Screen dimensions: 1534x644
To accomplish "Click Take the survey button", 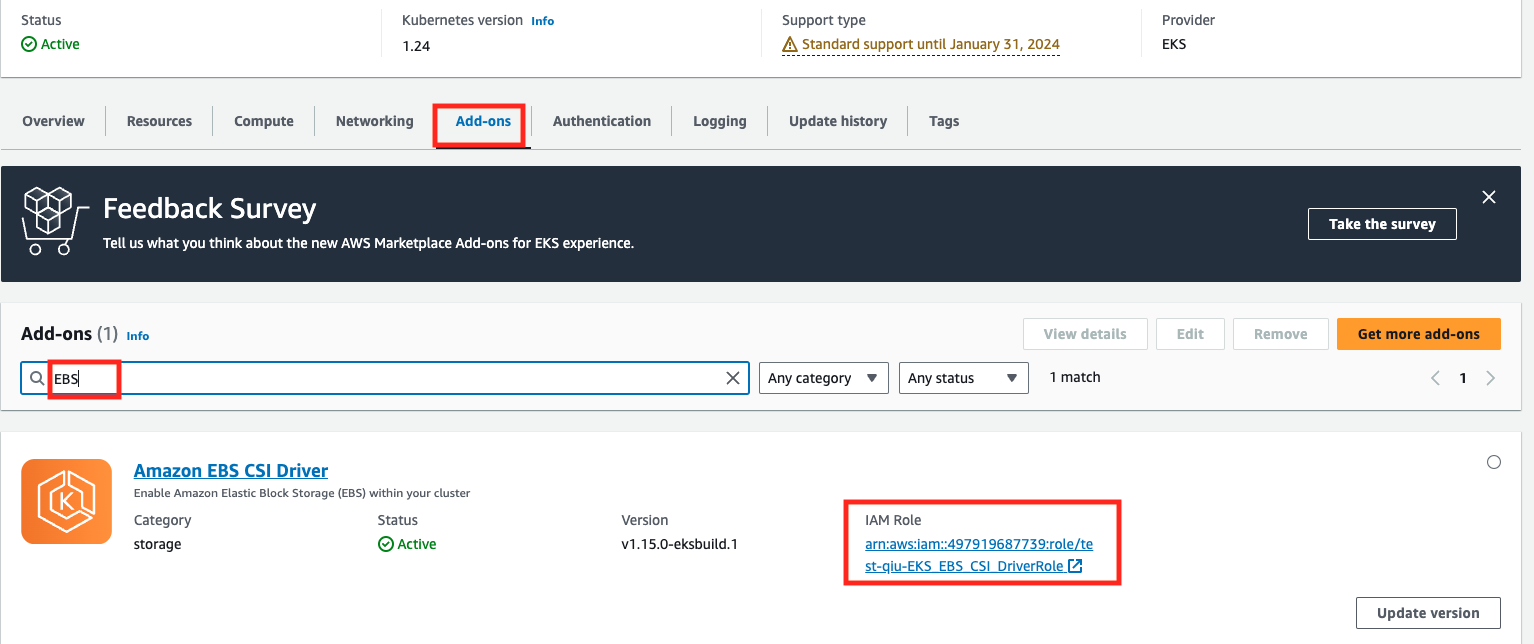I will 1381,224.
